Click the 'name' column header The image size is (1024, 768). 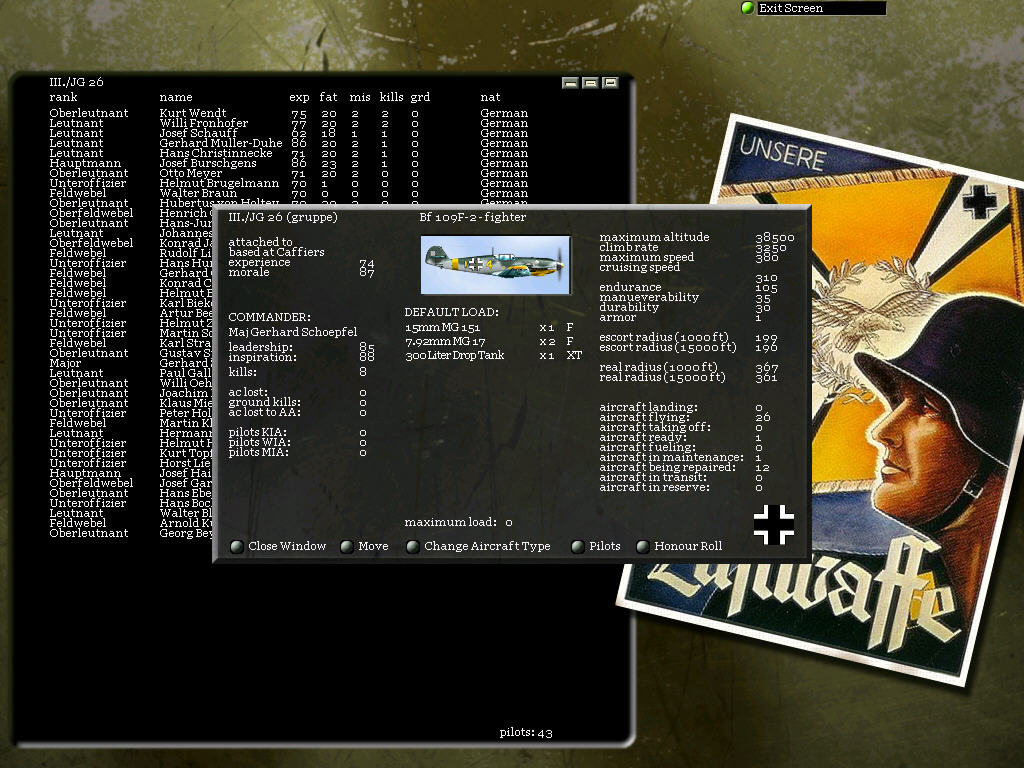[176, 97]
